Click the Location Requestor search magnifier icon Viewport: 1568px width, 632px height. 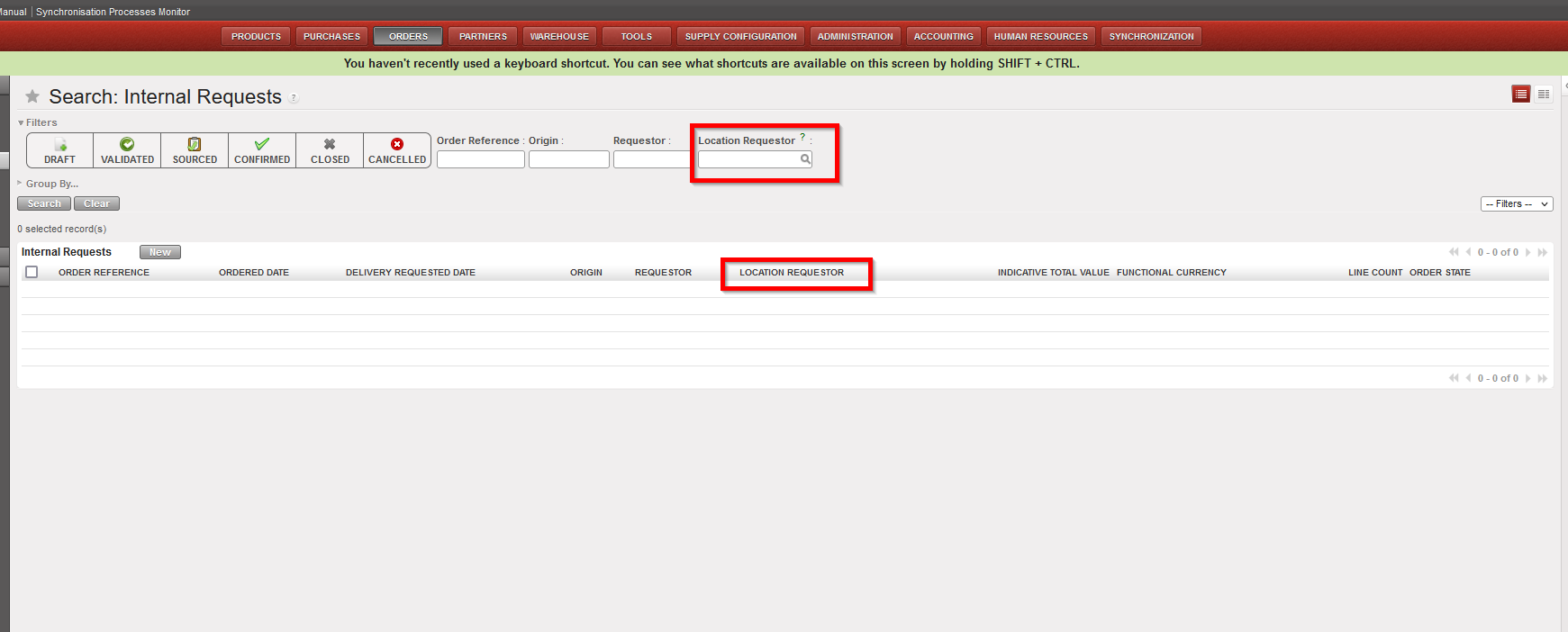(805, 159)
